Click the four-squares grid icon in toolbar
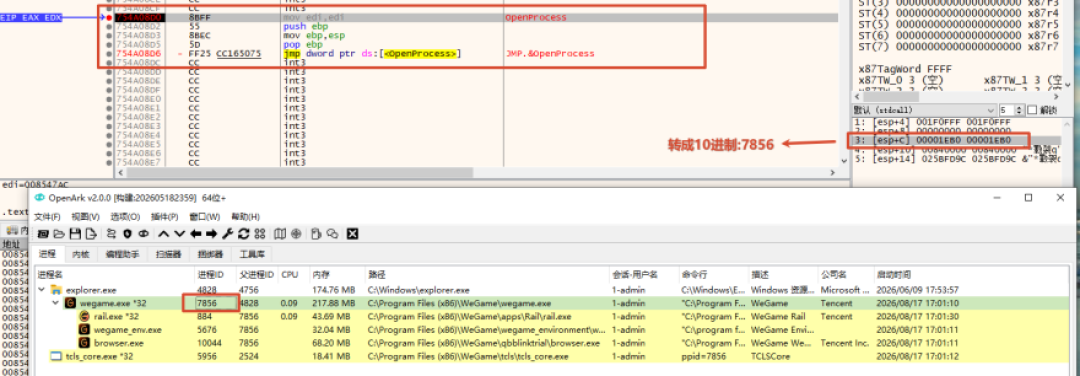Viewport: 1080px width, 376px height. click(260, 233)
